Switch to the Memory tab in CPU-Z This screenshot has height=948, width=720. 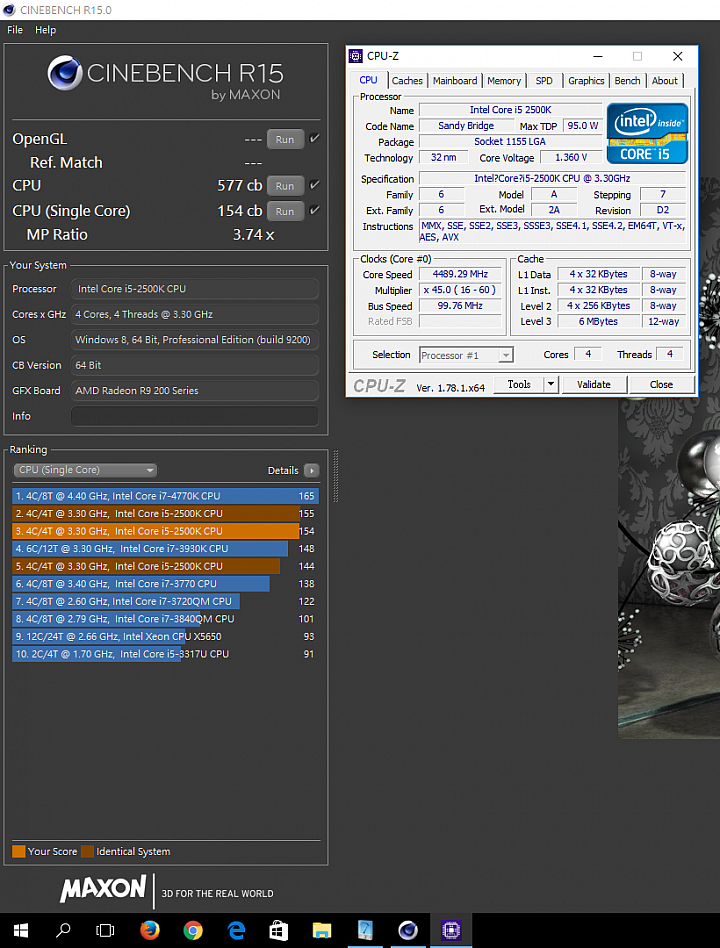[x=504, y=80]
